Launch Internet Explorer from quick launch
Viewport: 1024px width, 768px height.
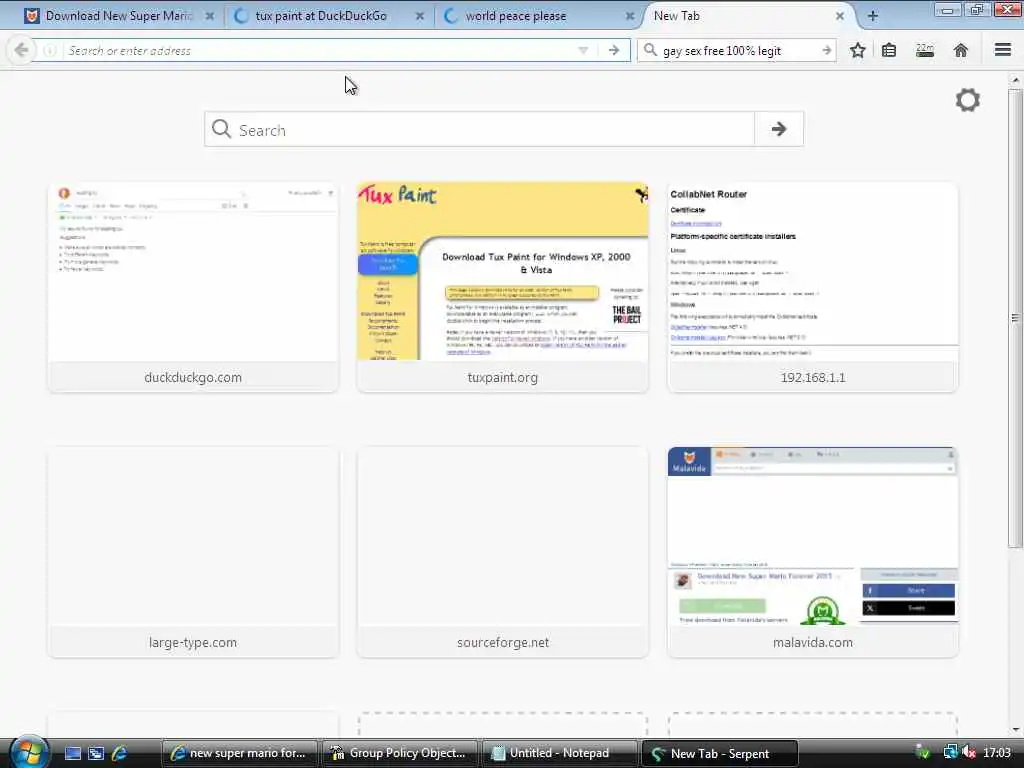click(x=120, y=754)
